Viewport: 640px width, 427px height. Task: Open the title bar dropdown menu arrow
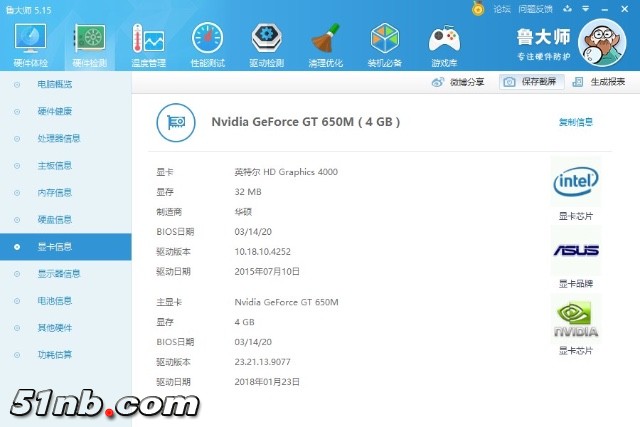tap(586, 9)
